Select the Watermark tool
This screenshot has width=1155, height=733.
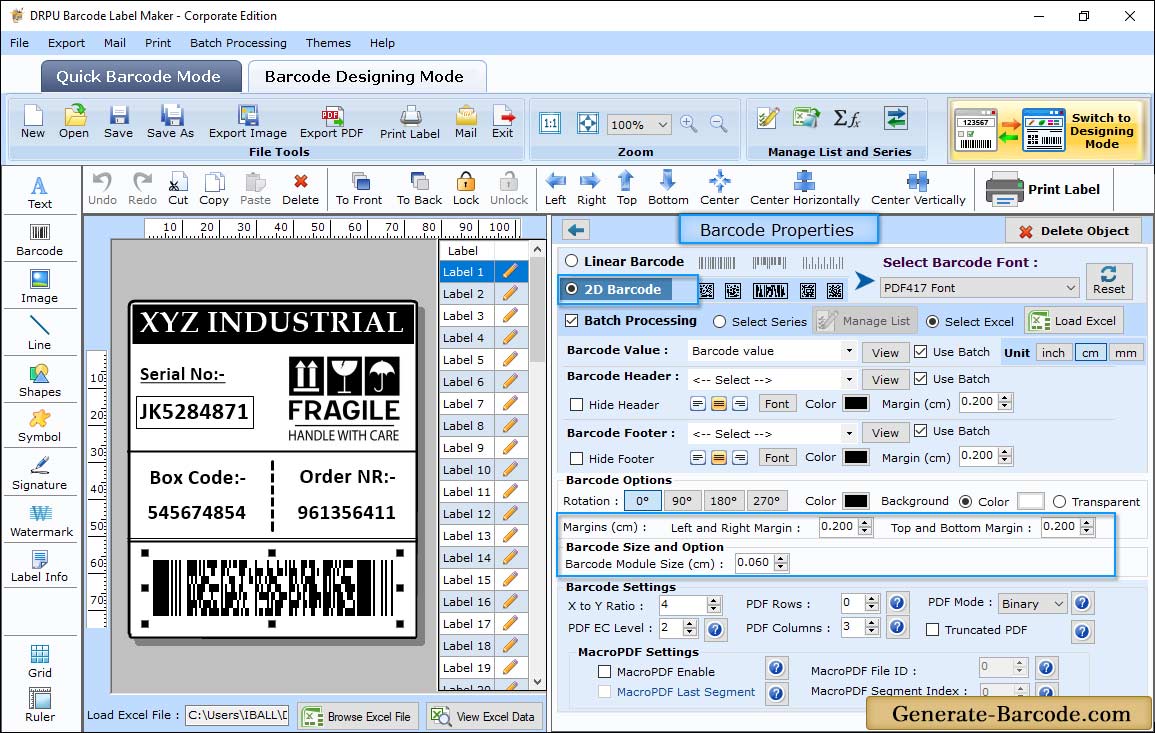click(41, 521)
